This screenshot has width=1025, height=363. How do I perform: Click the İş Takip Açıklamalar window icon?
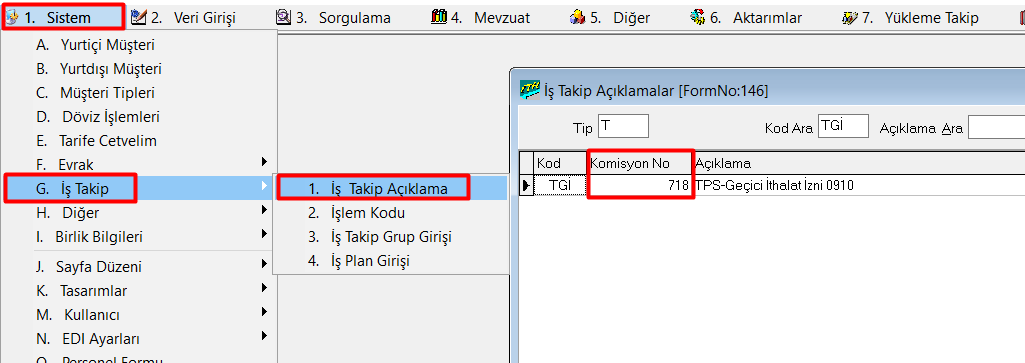tap(529, 90)
